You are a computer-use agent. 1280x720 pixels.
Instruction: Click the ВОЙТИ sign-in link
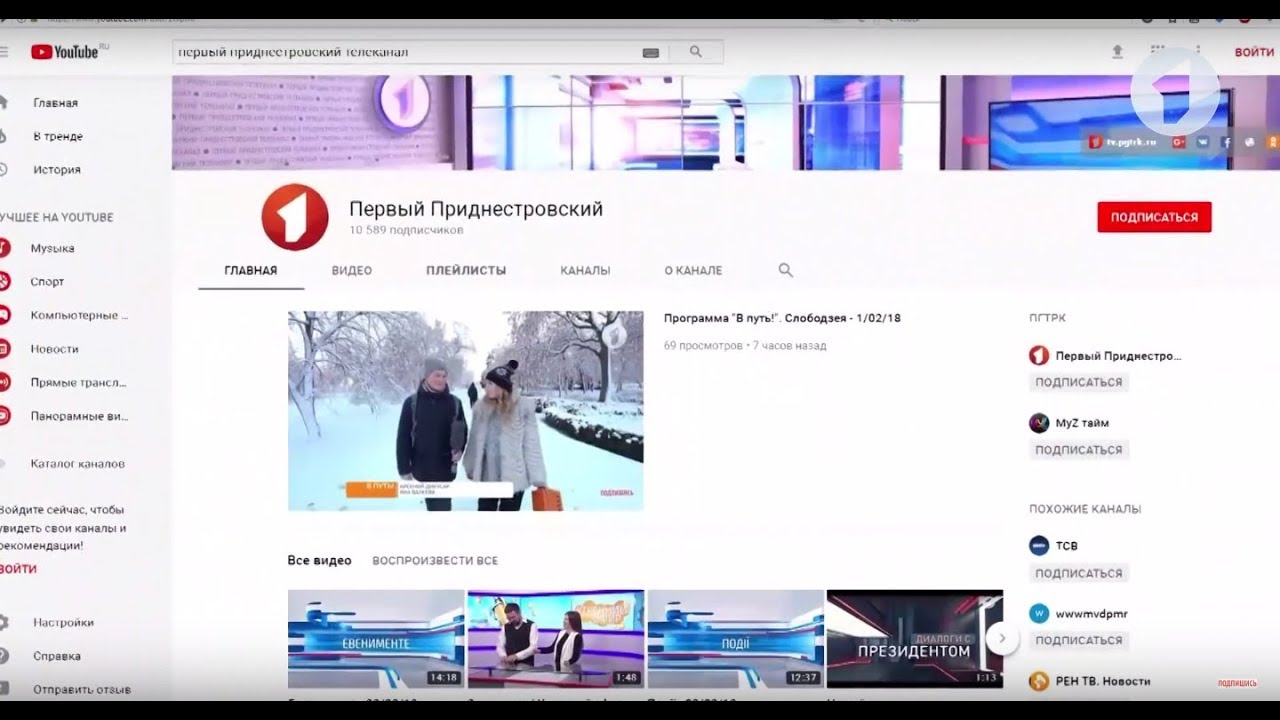(x=1253, y=50)
